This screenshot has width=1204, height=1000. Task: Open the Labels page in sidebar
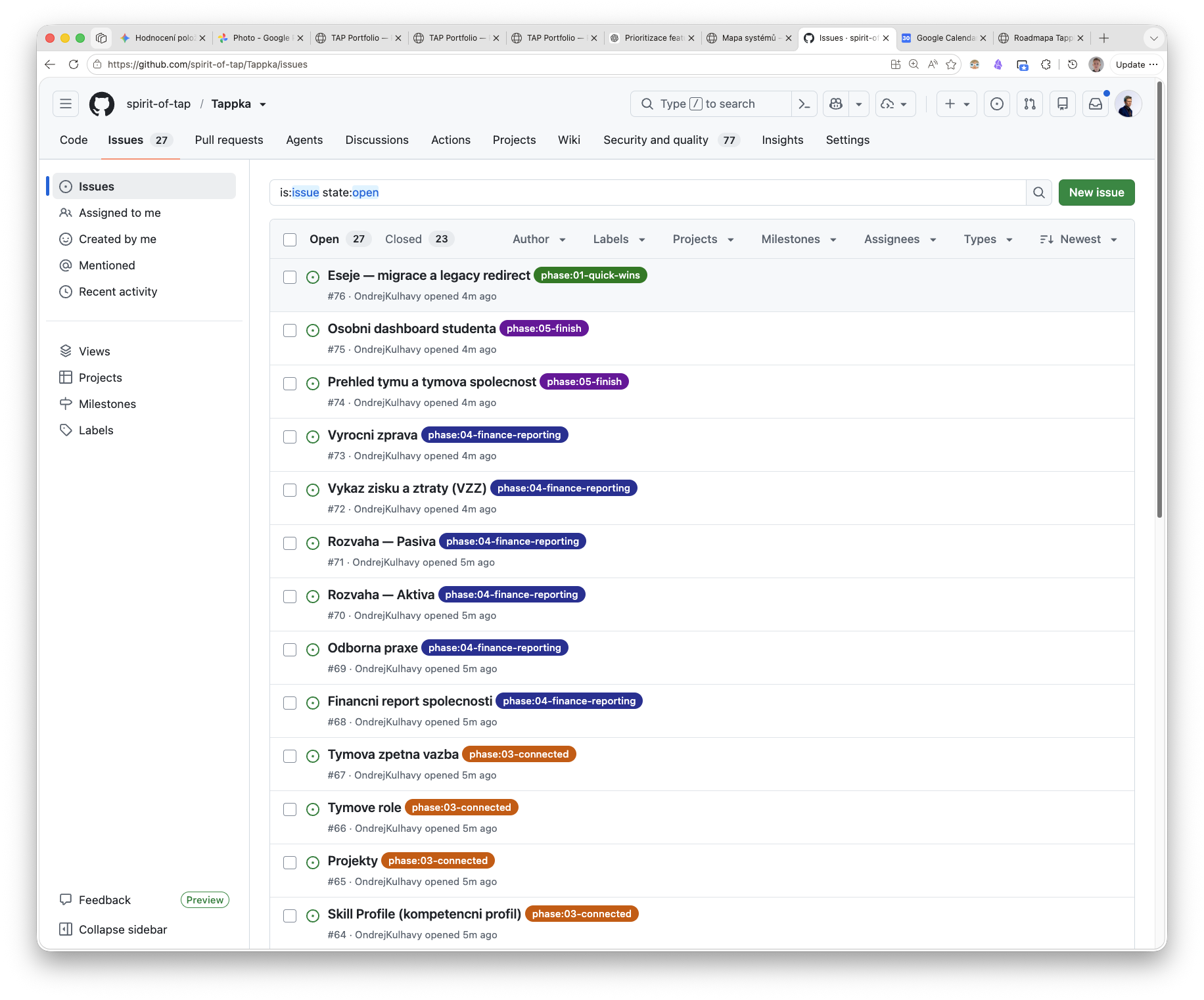(x=96, y=430)
